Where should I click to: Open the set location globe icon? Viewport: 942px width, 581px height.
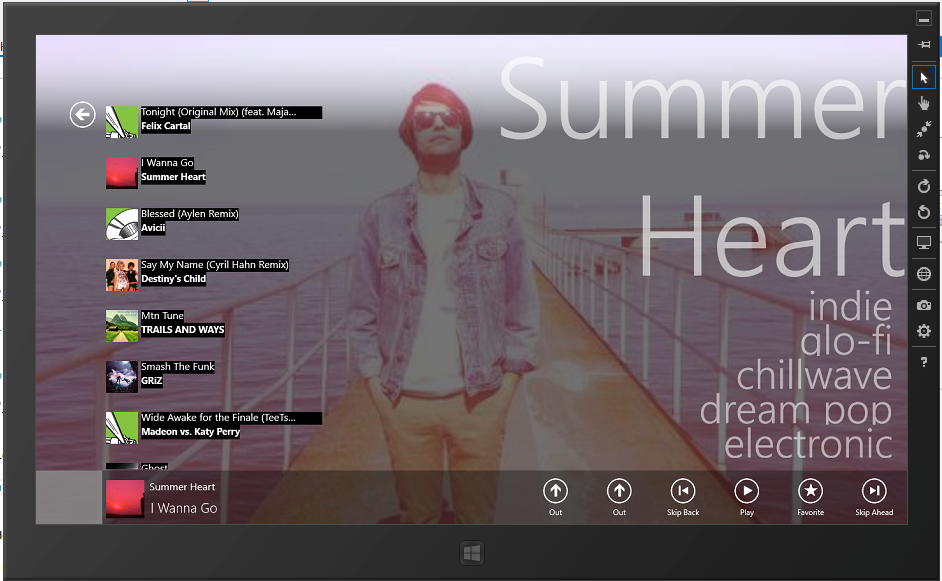point(924,275)
